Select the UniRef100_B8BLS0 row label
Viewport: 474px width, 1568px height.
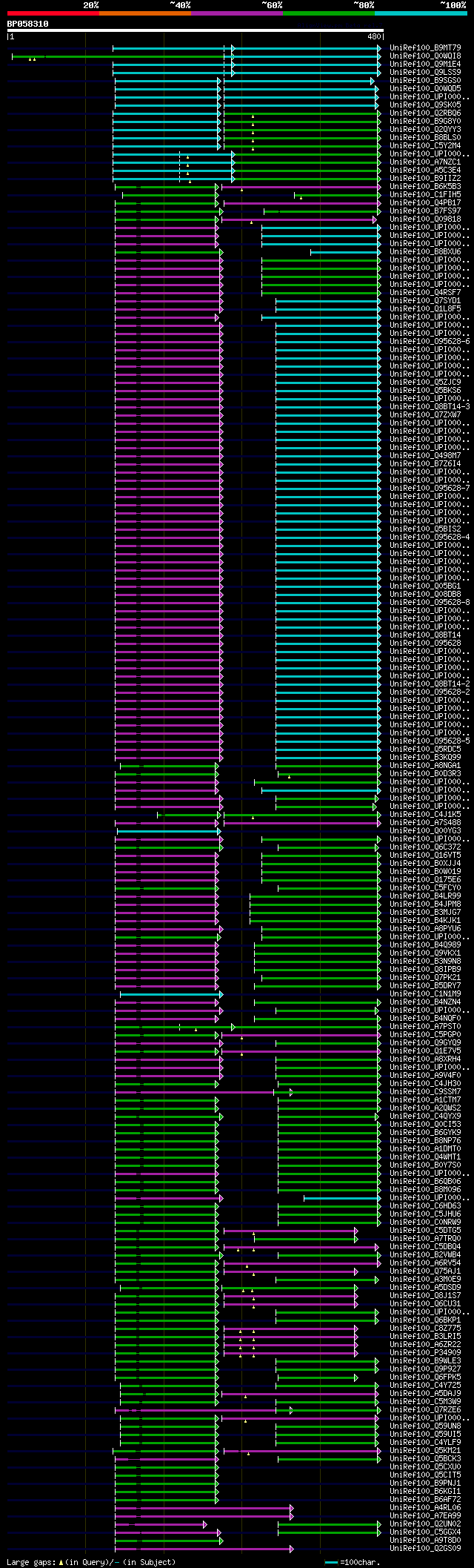click(x=425, y=137)
